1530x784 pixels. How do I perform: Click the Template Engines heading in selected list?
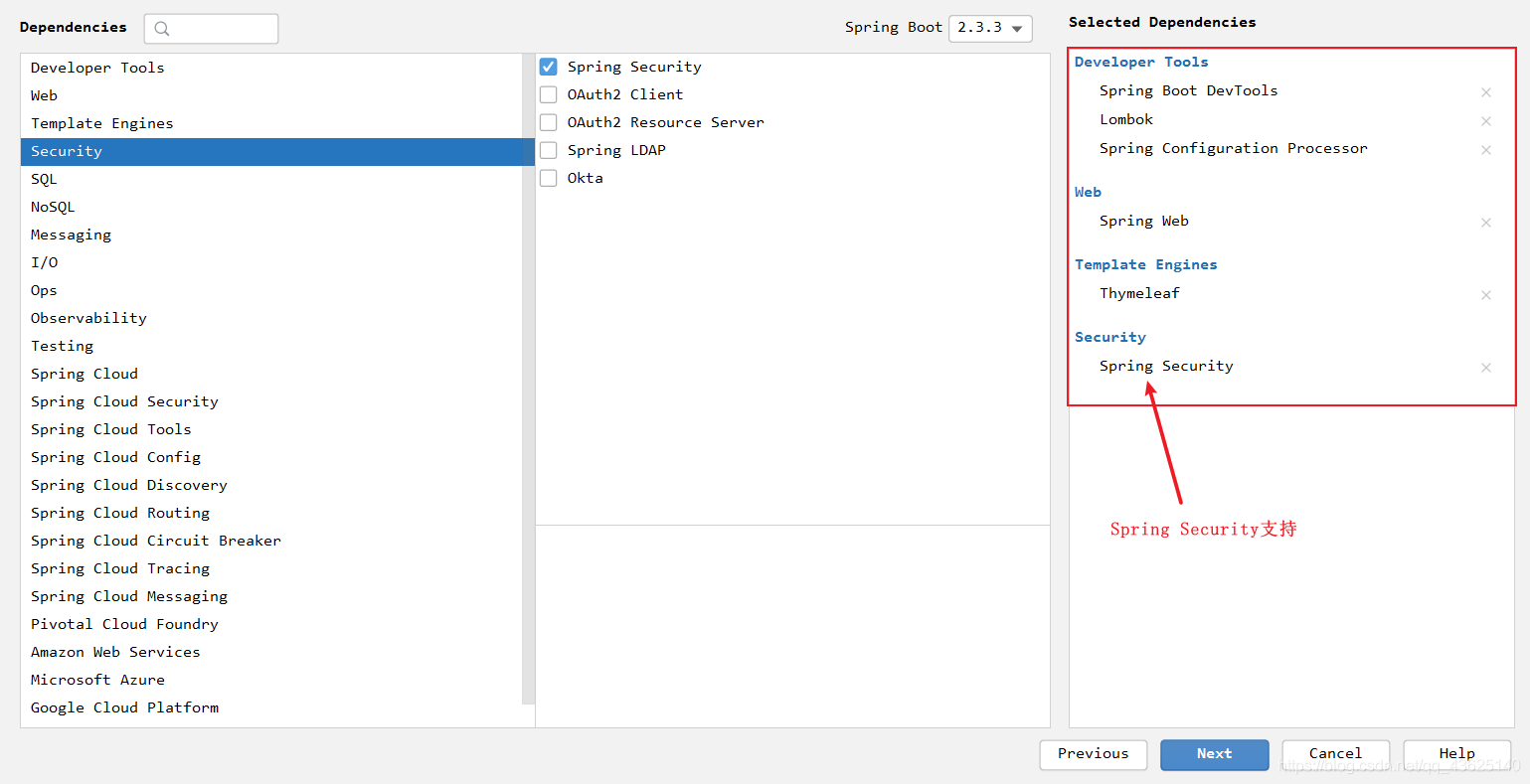coord(1145,264)
